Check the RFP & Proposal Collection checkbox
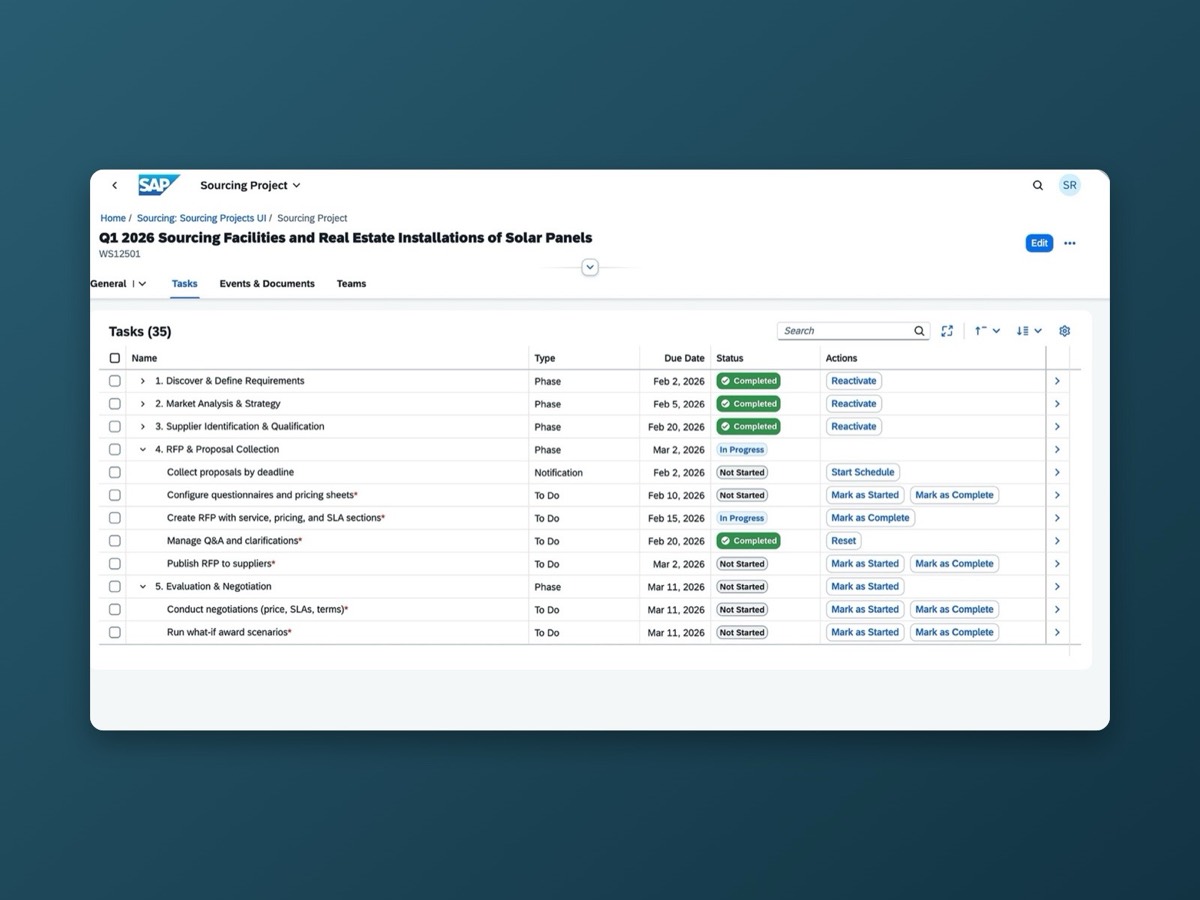The image size is (1200, 900). click(x=115, y=450)
